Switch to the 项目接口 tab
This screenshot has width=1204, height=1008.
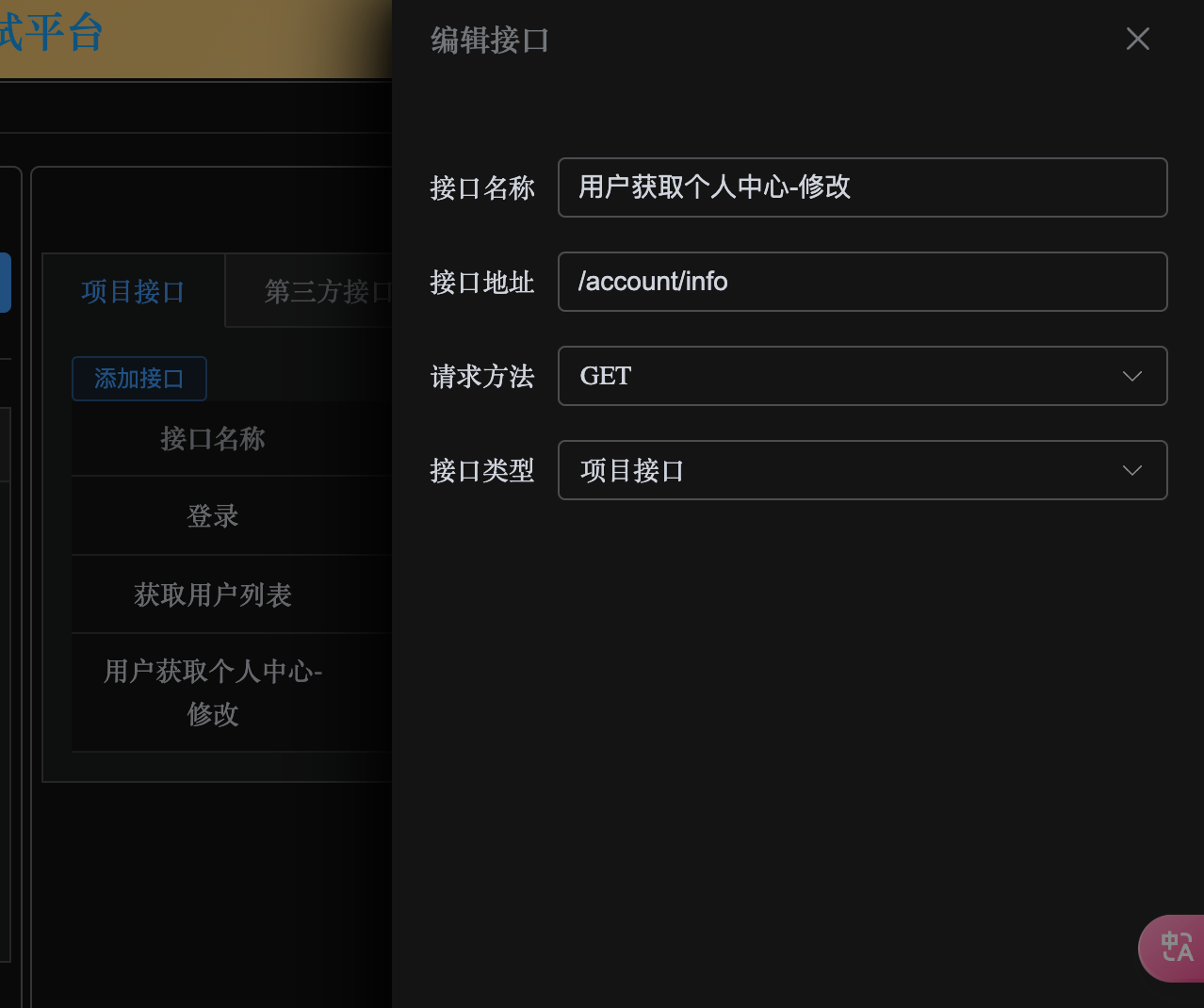(133, 291)
